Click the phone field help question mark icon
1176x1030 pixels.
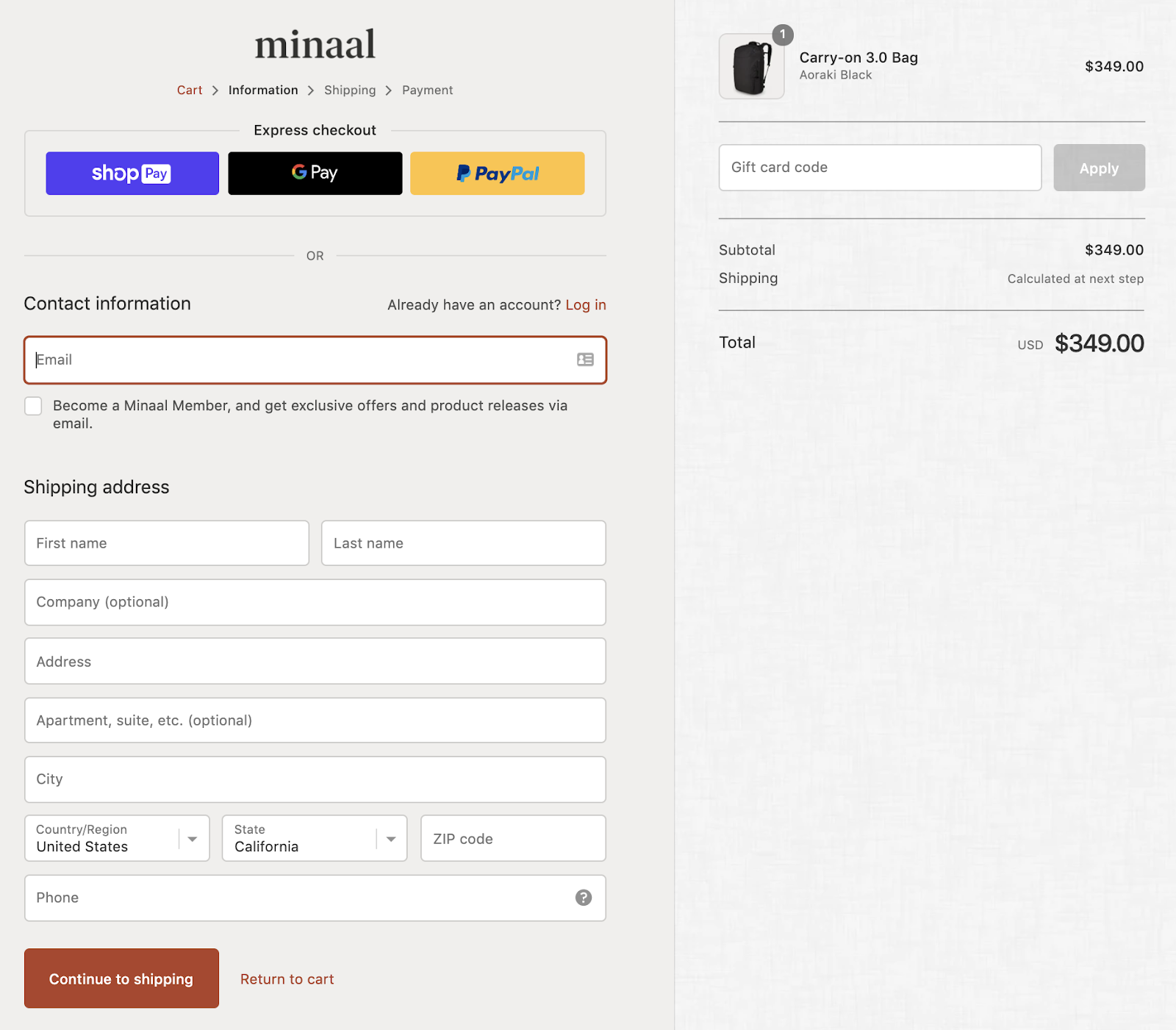tap(584, 898)
